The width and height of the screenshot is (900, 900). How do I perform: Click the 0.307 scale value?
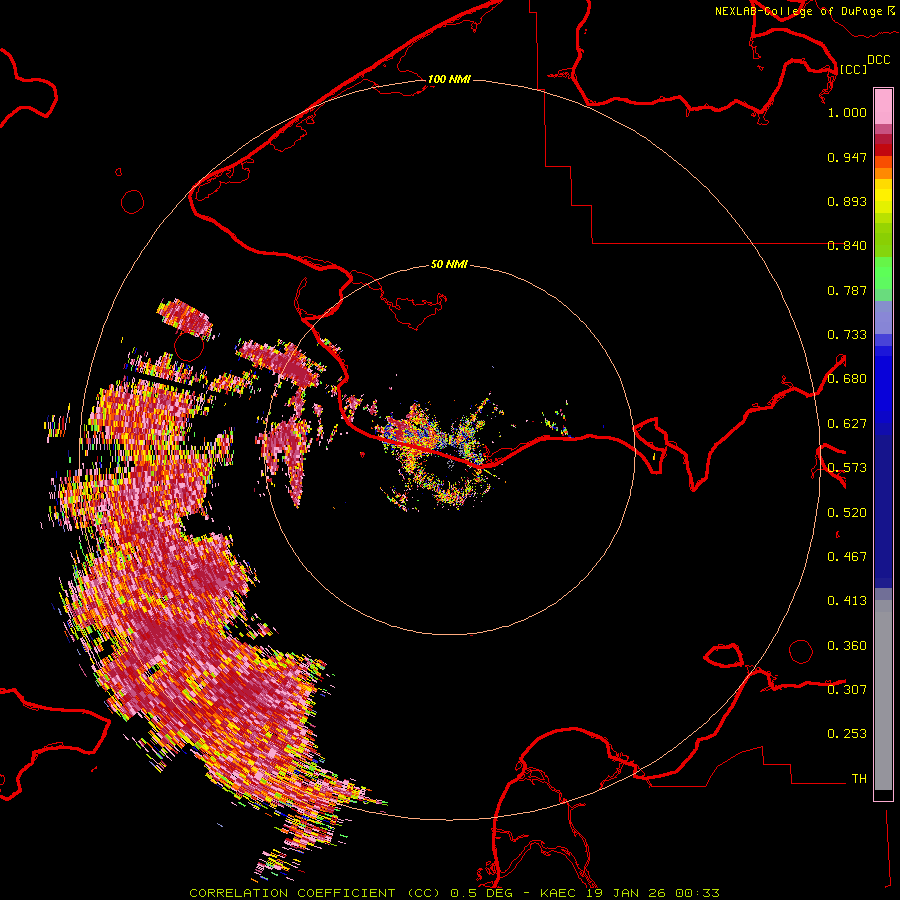[847, 689]
